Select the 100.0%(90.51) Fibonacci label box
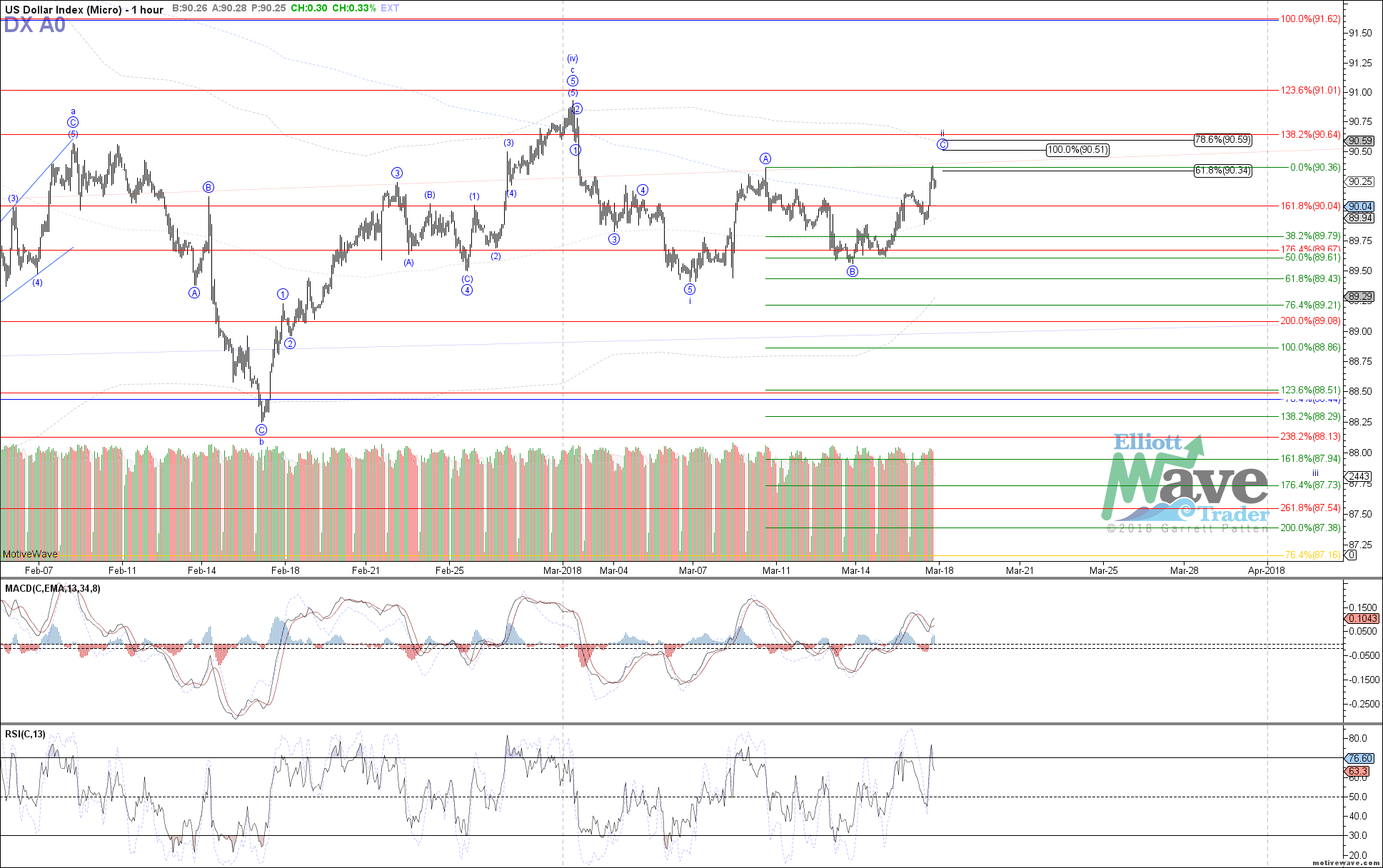The width and height of the screenshot is (1383, 868). (x=1077, y=150)
